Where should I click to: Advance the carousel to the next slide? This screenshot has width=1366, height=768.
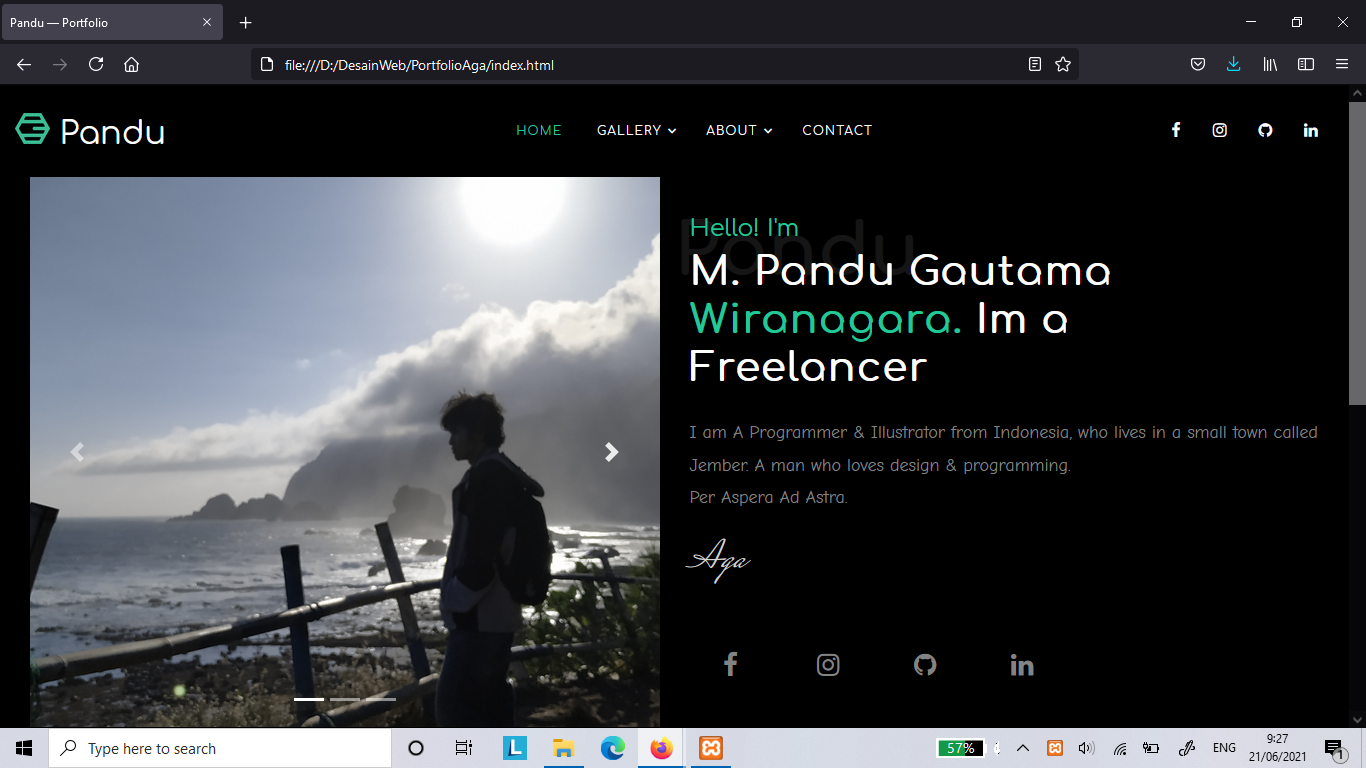(x=612, y=452)
